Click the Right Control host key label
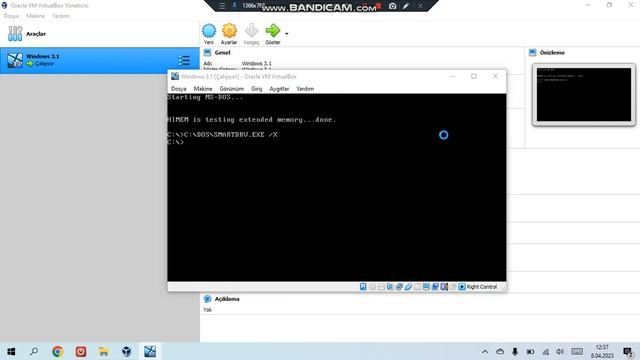Screen dimensions: 640x360 [x=482, y=287]
